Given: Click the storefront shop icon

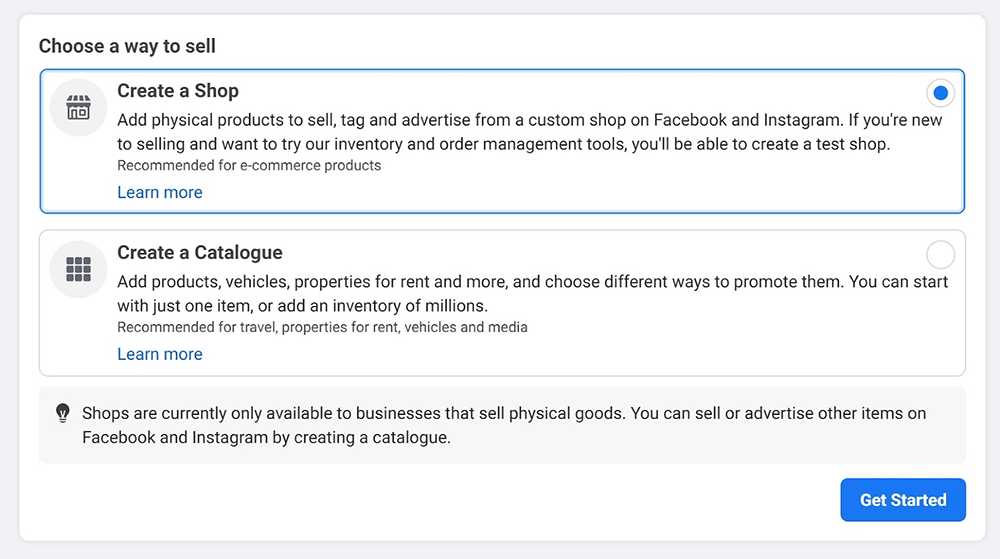Looking at the screenshot, I should click(78, 107).
